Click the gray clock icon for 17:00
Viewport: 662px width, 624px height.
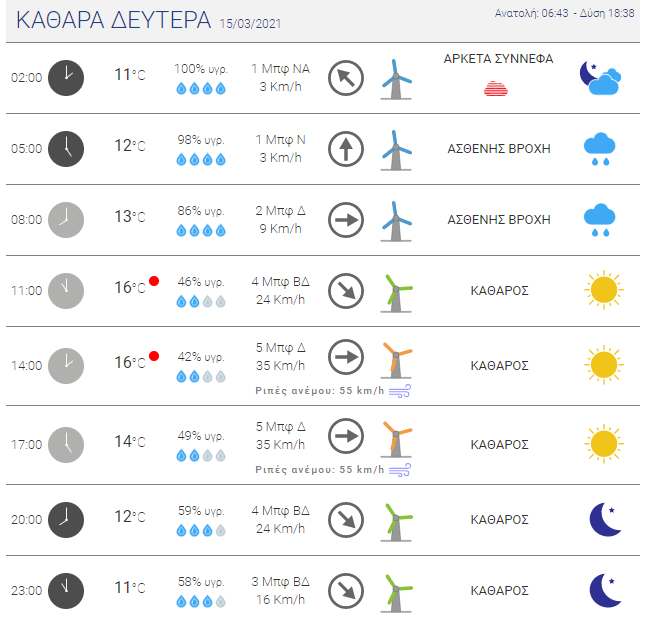pos(66,445)
